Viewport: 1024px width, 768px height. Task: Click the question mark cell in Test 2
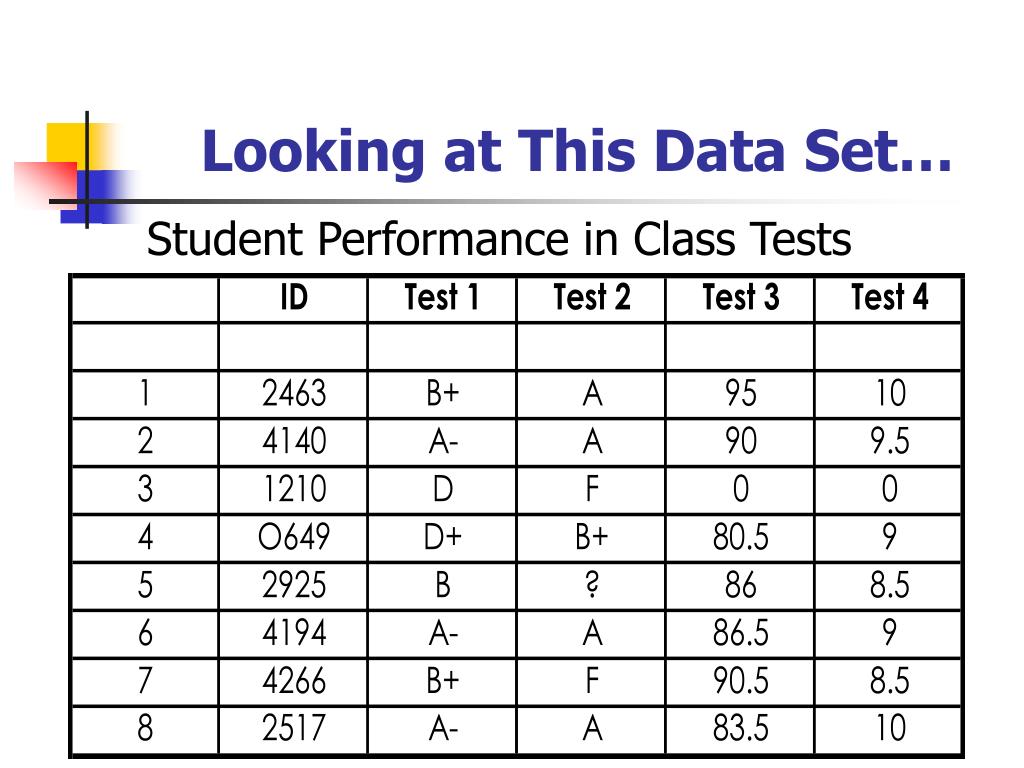[x=592, y=584]
